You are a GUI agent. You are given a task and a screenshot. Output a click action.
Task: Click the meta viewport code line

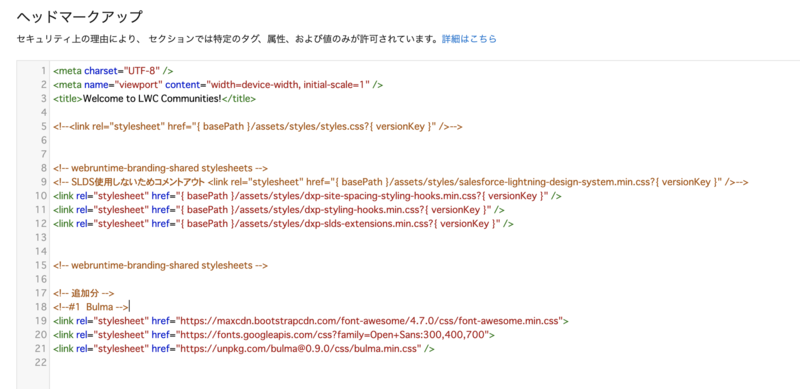pos(218,85)
